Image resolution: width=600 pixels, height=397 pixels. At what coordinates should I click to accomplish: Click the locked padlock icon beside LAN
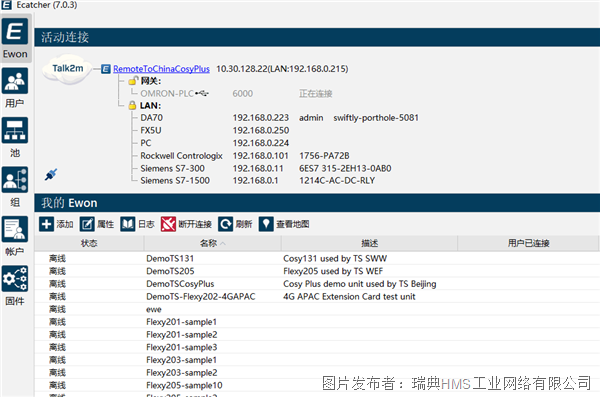click(x=132, y=105)
